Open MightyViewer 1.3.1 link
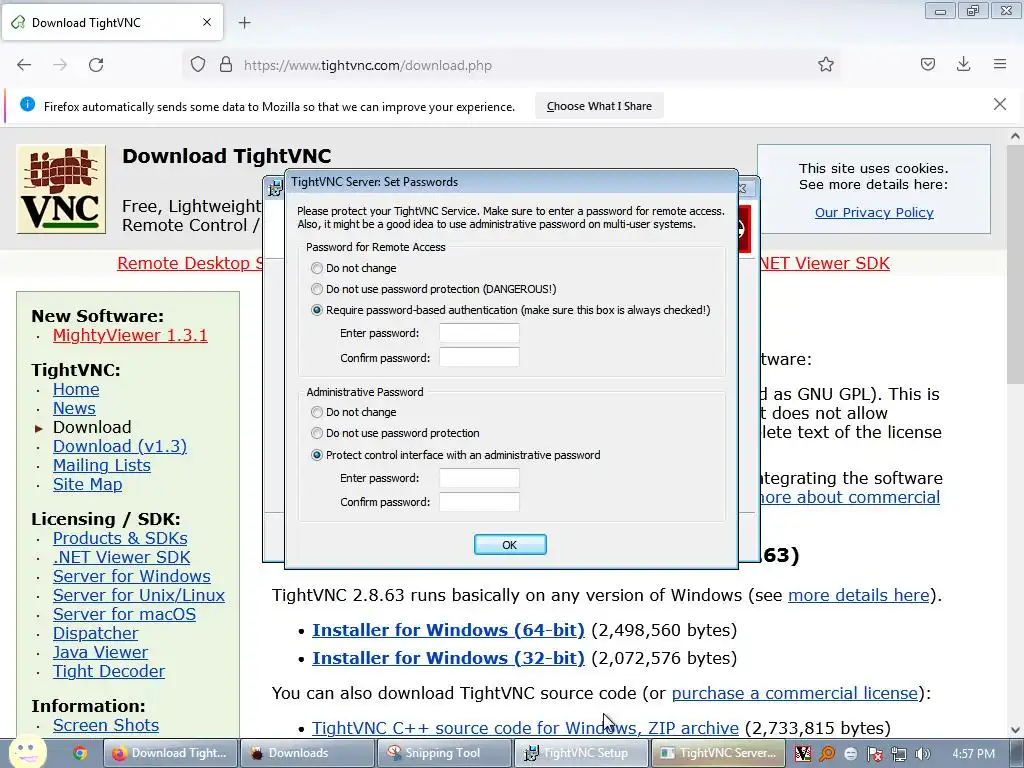The image size is (1024, 768). pos(130,335)
